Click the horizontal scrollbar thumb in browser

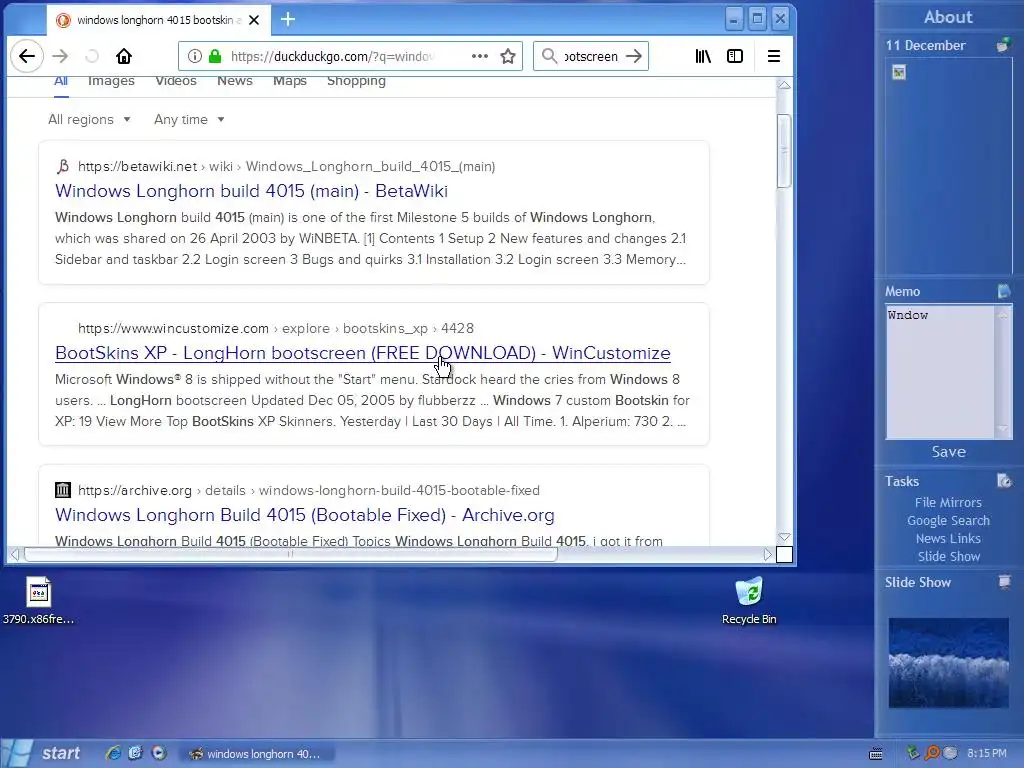click(x=291, y=554)
